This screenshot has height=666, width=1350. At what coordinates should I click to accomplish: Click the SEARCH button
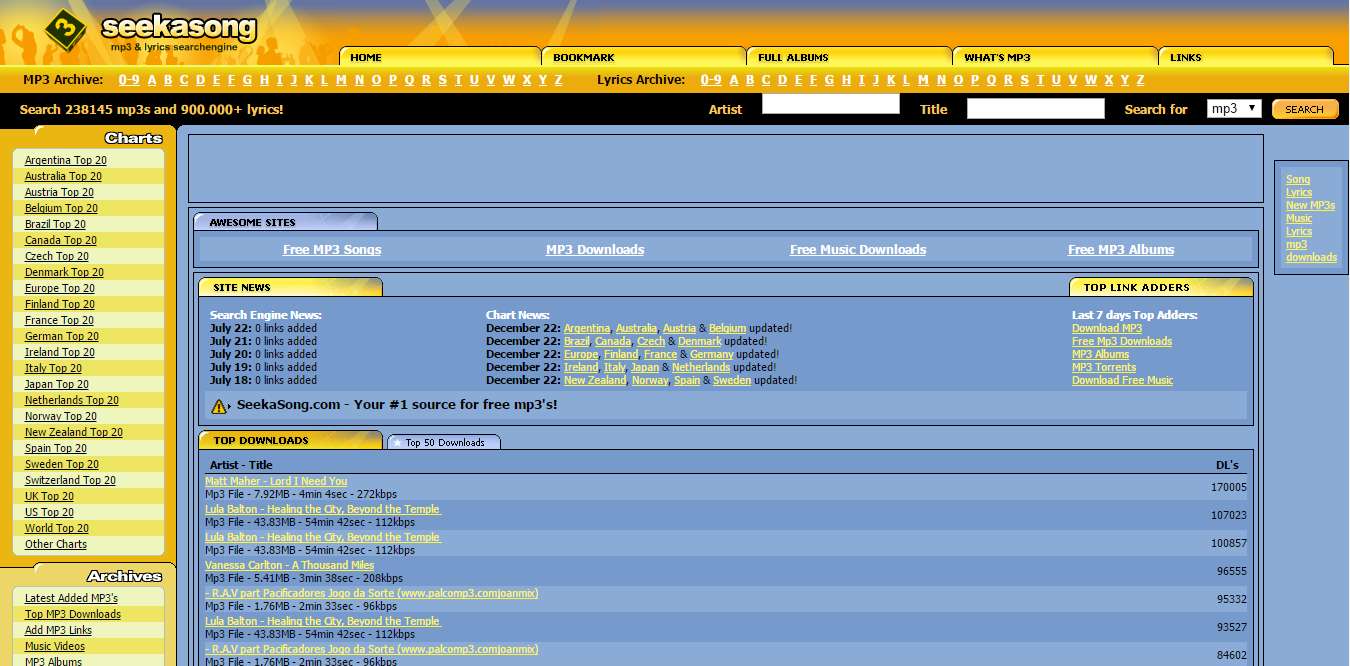click(1305, 109)
